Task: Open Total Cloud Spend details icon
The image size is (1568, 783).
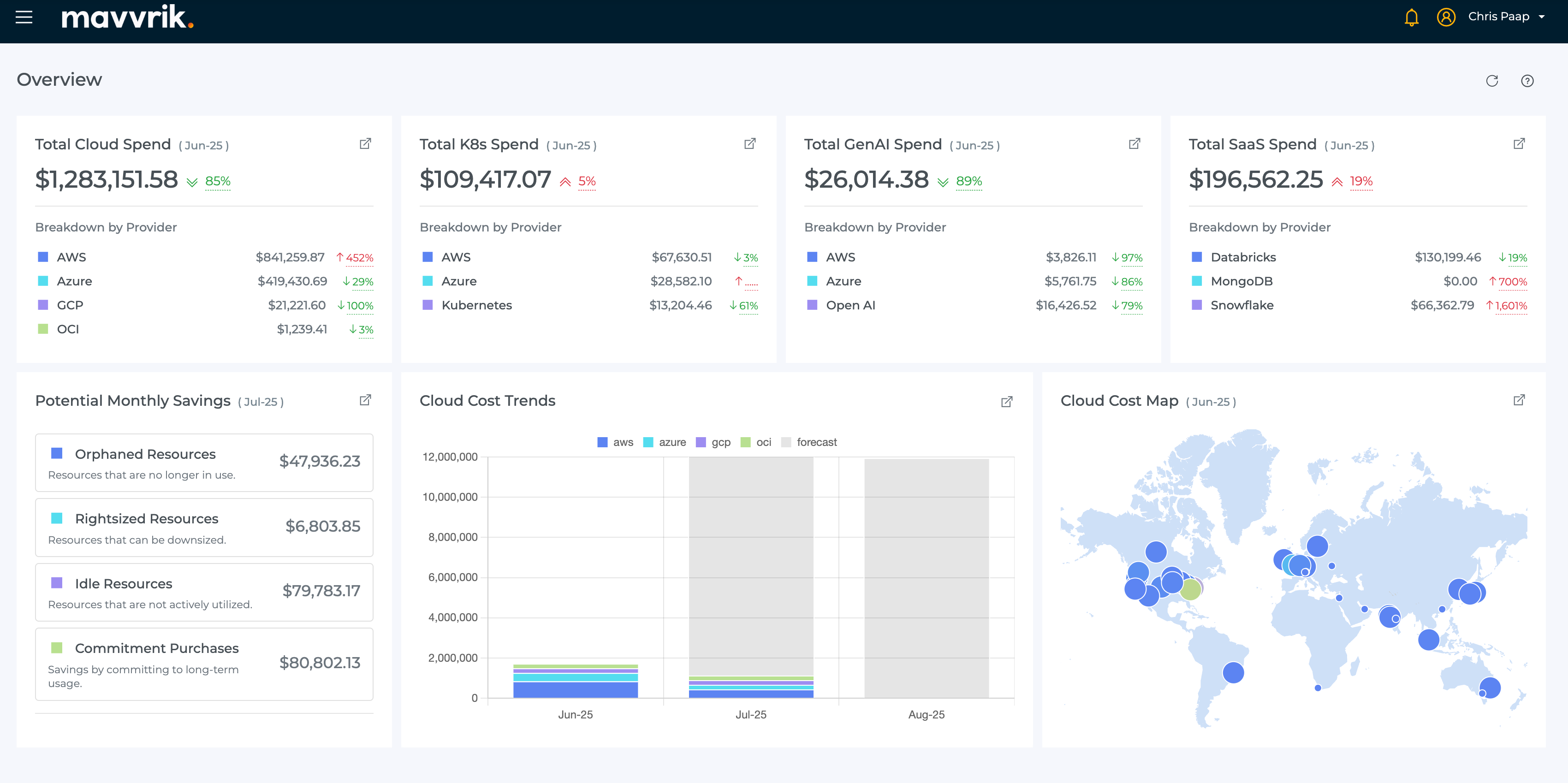Action: point(365,144)
